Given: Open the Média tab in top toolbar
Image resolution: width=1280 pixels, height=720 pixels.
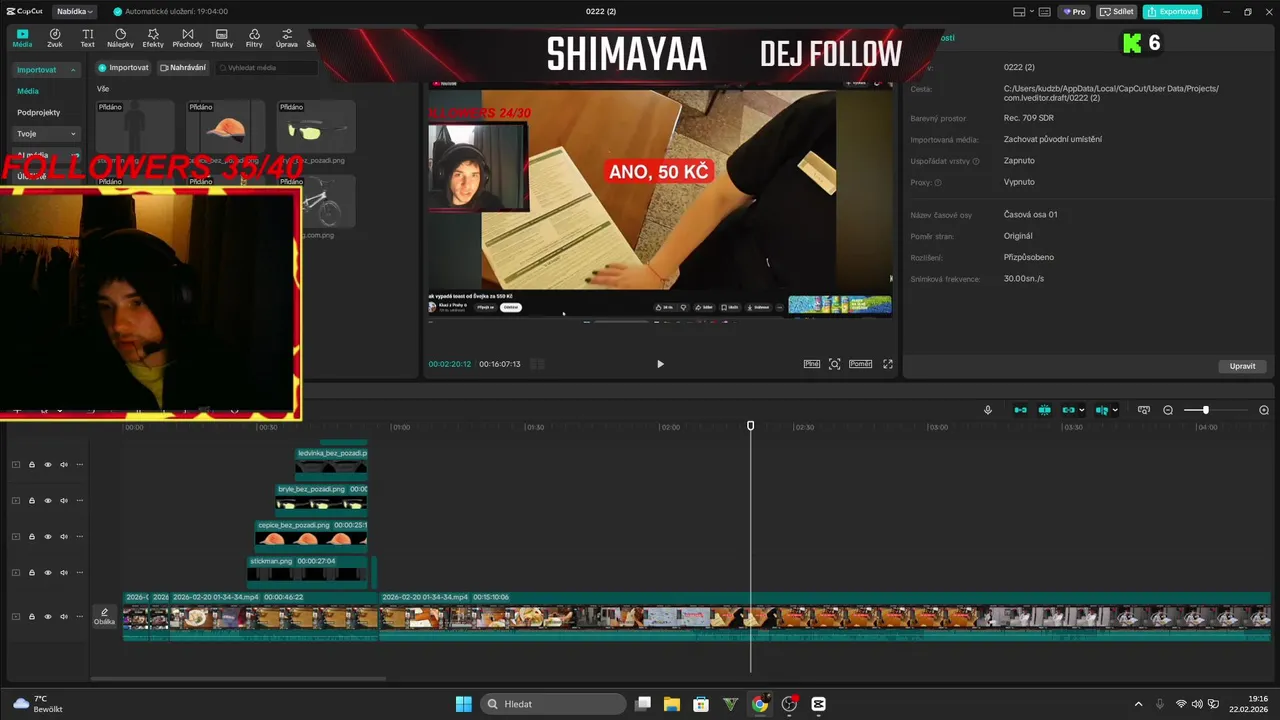Looking at the screenshot, I should point(22,38).
